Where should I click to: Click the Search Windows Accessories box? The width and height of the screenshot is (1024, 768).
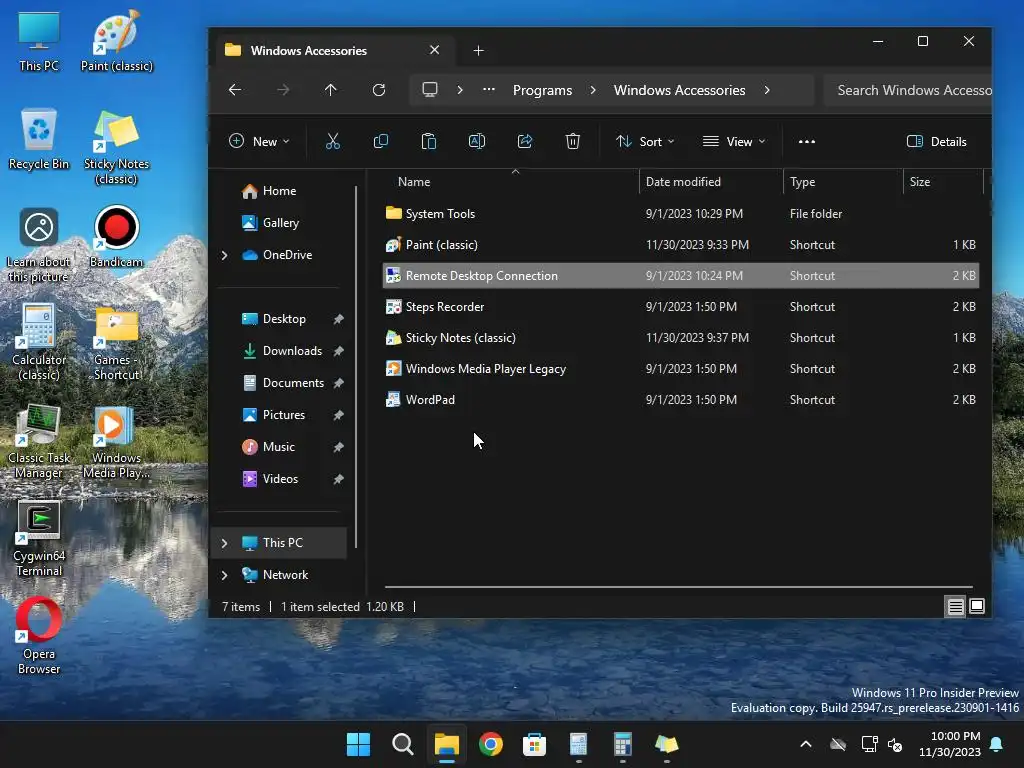pyautogui.click(x=908, y=90)
